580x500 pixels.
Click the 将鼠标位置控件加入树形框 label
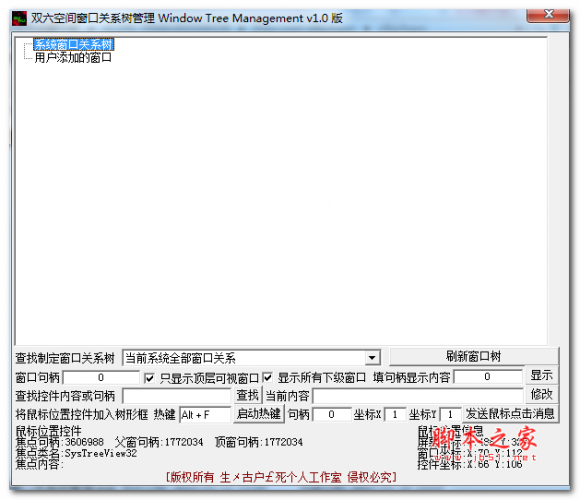click(x=82, y=414)
